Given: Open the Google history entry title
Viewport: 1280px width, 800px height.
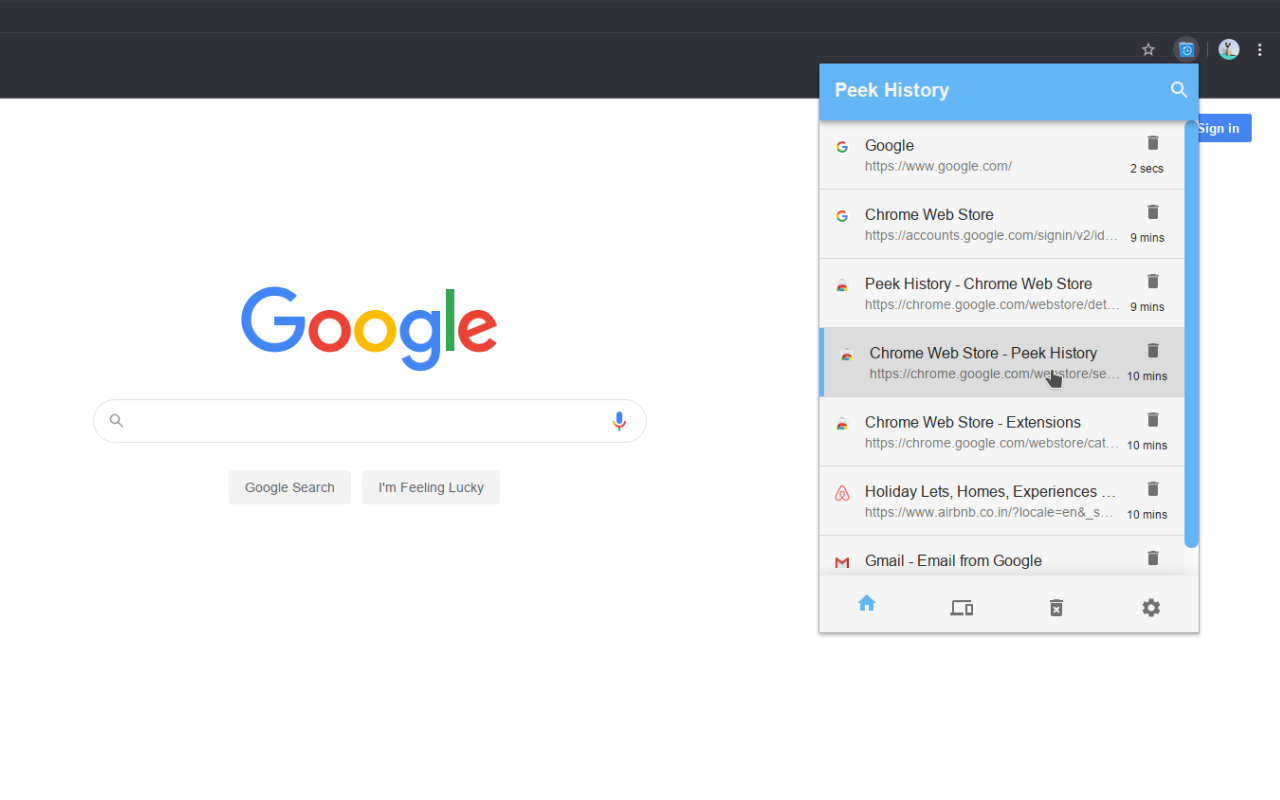Looking at the screenshot, I should pyautogui.click(x=889, y=145).
